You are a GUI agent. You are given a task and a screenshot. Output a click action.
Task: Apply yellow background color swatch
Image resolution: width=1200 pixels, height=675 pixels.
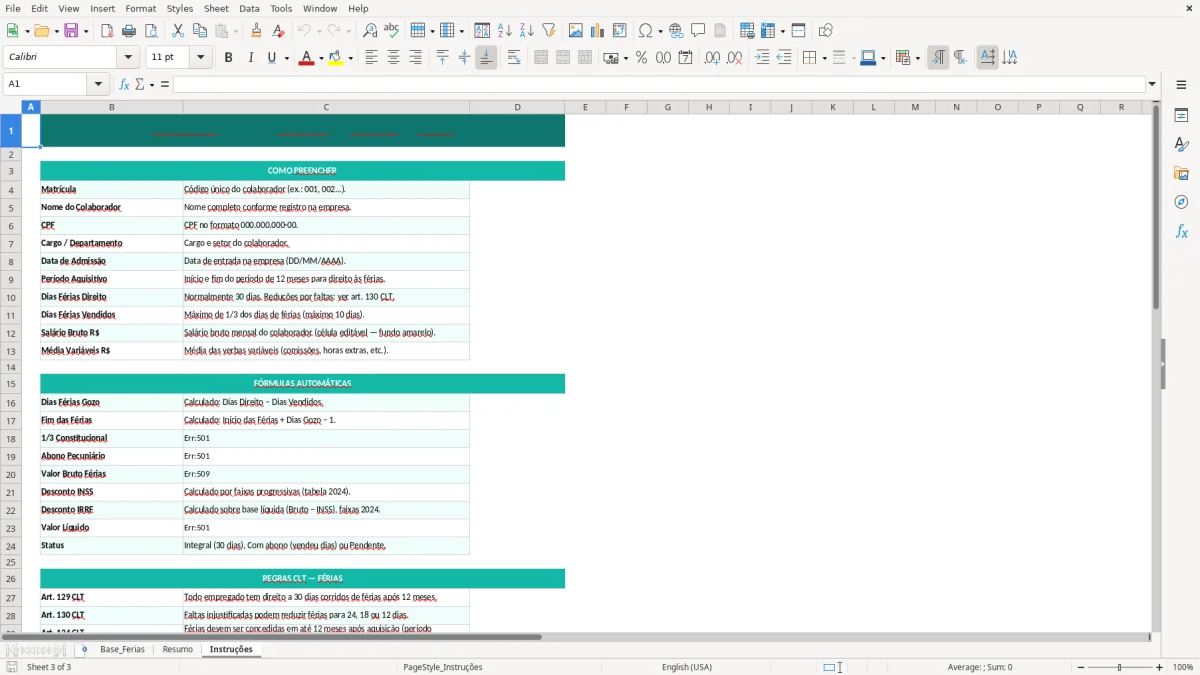click(x=336, y=58)
